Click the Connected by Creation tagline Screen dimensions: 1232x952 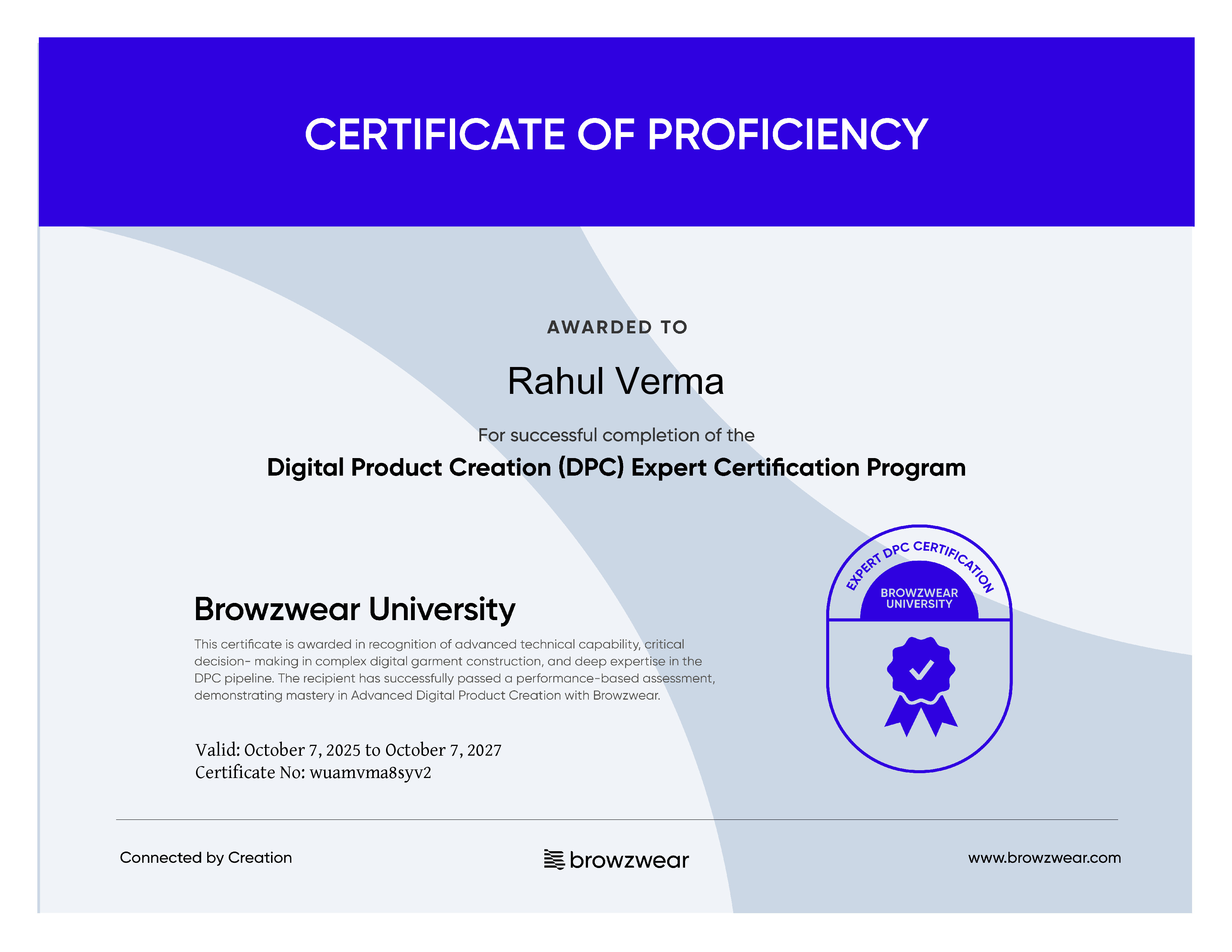click(x=206, y=858)
